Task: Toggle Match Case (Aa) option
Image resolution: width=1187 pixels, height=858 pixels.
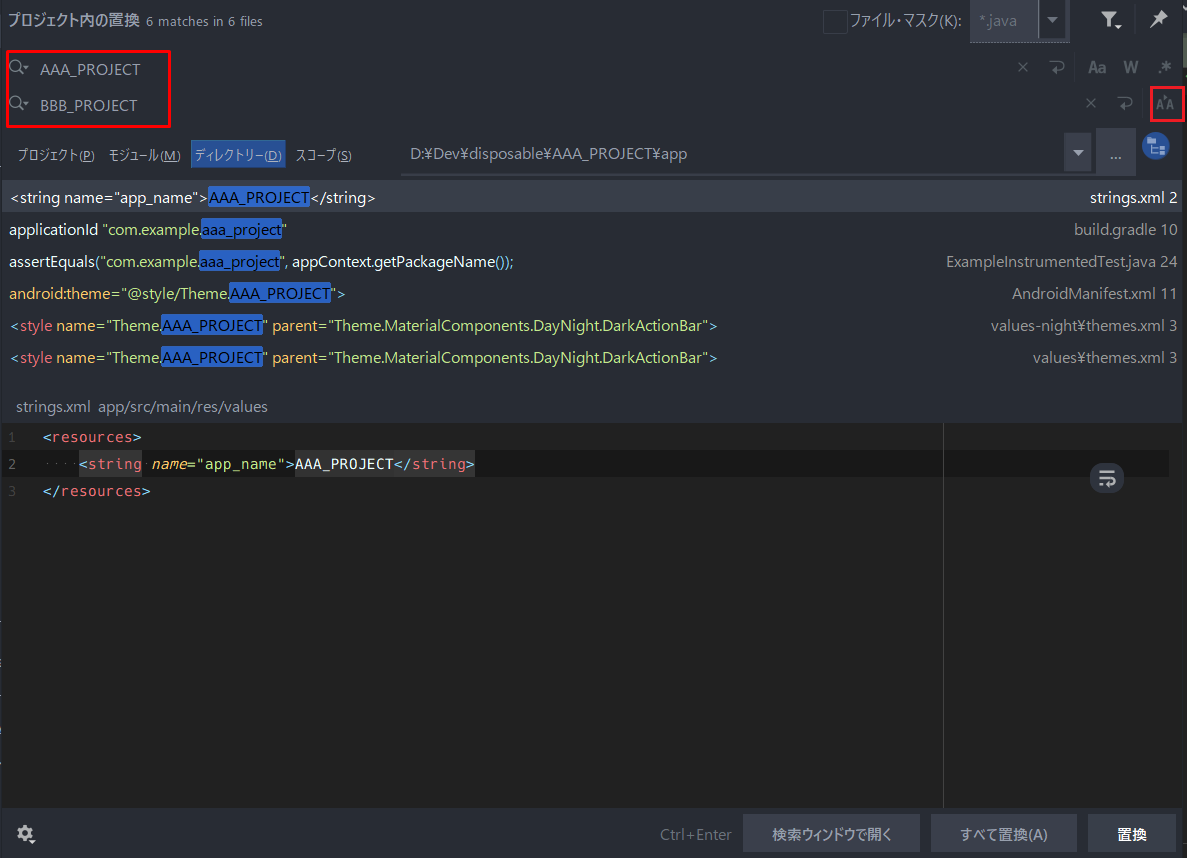Action: [x=1097, y=67]
